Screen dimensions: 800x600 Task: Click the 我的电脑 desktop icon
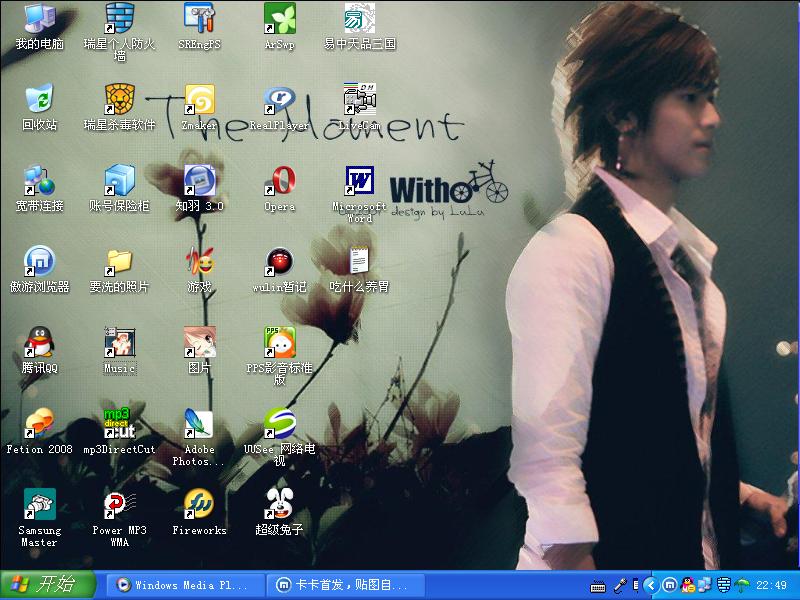(39, 20)
